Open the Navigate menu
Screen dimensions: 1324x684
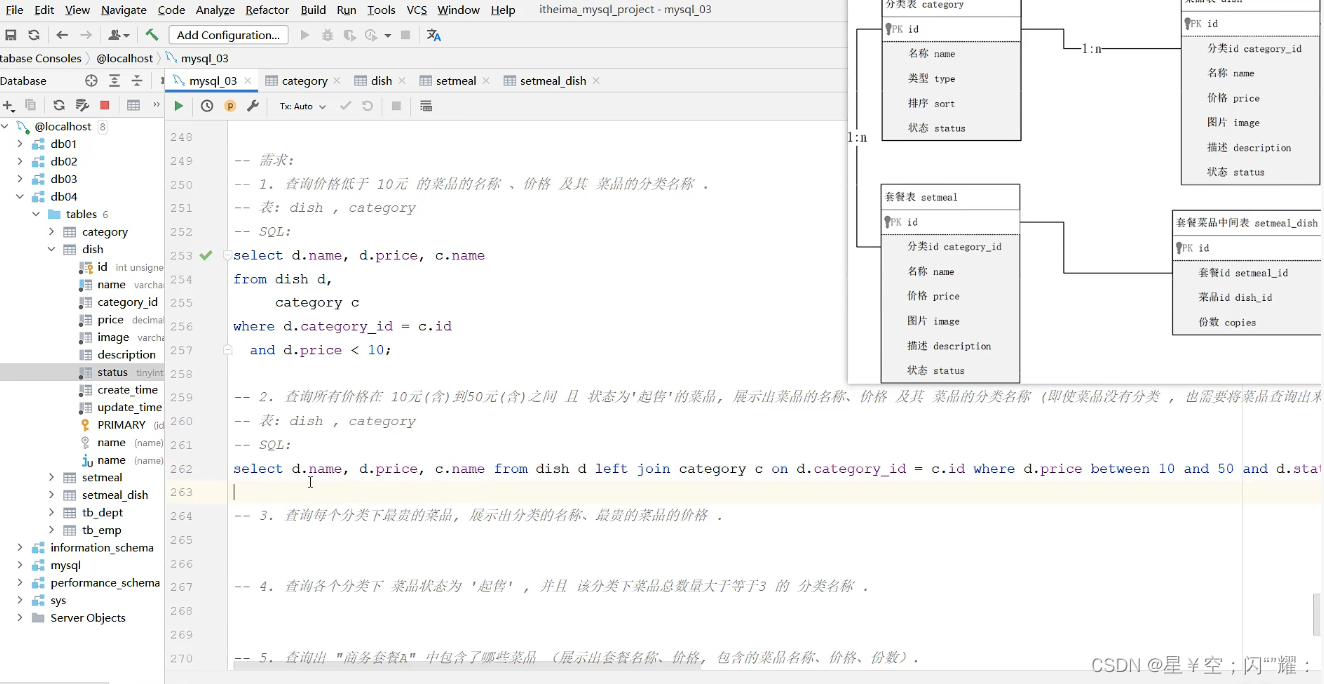[x=123, y=10]
